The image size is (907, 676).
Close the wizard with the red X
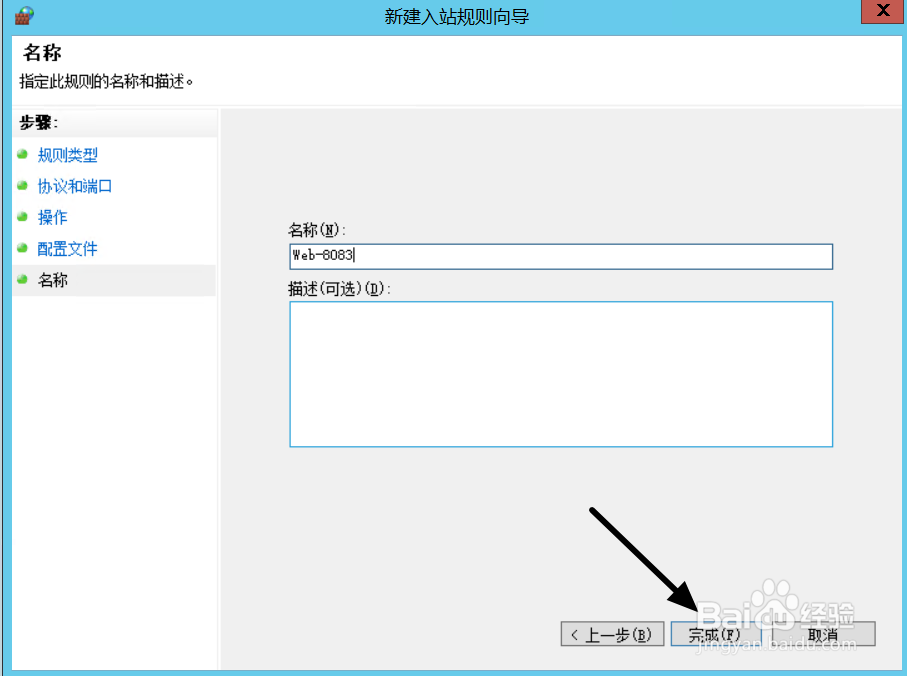pos(881,11)
